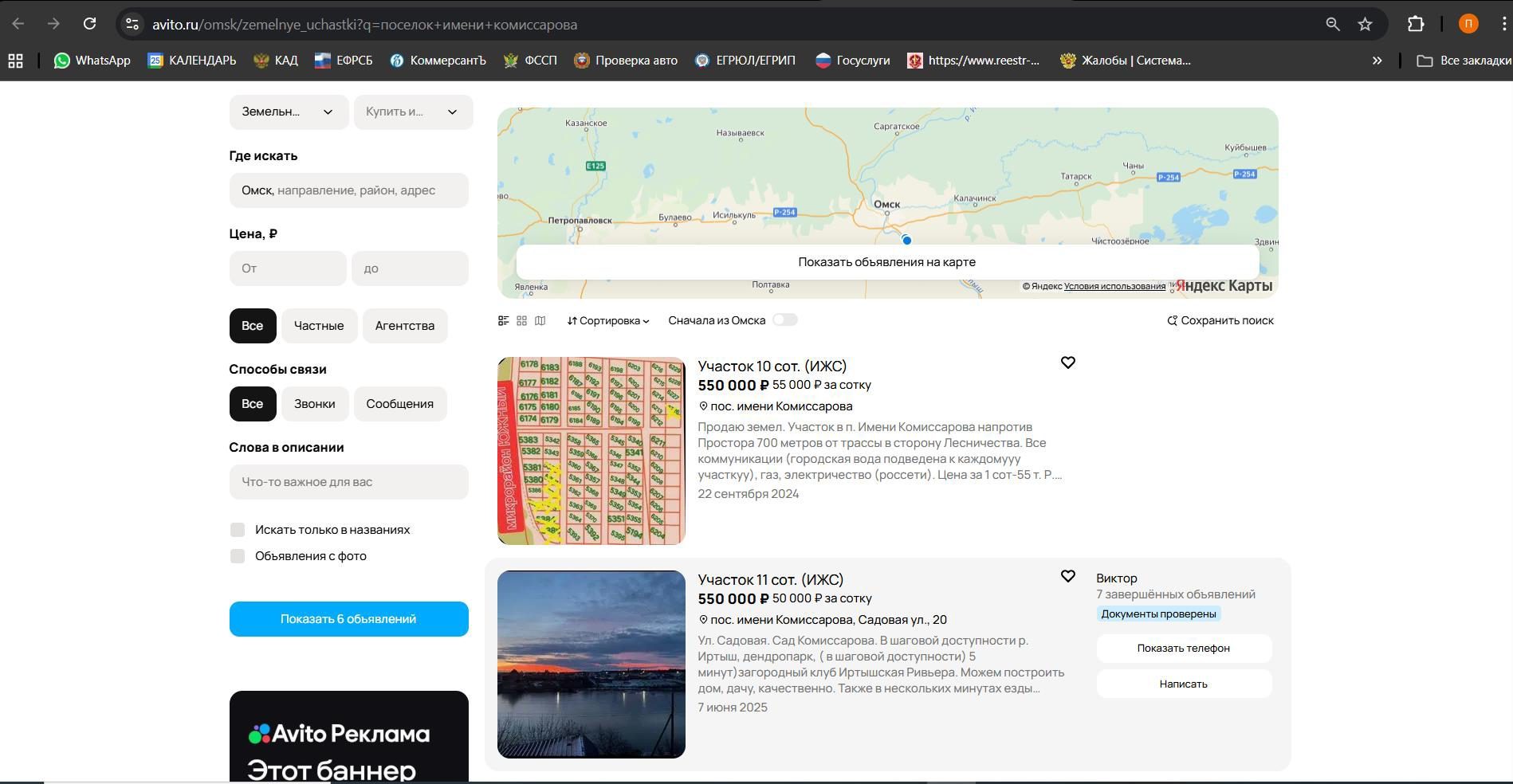Open the browser extensions puzzle icon
This screenshot has height=784, width=1513.
(1416, 24)
